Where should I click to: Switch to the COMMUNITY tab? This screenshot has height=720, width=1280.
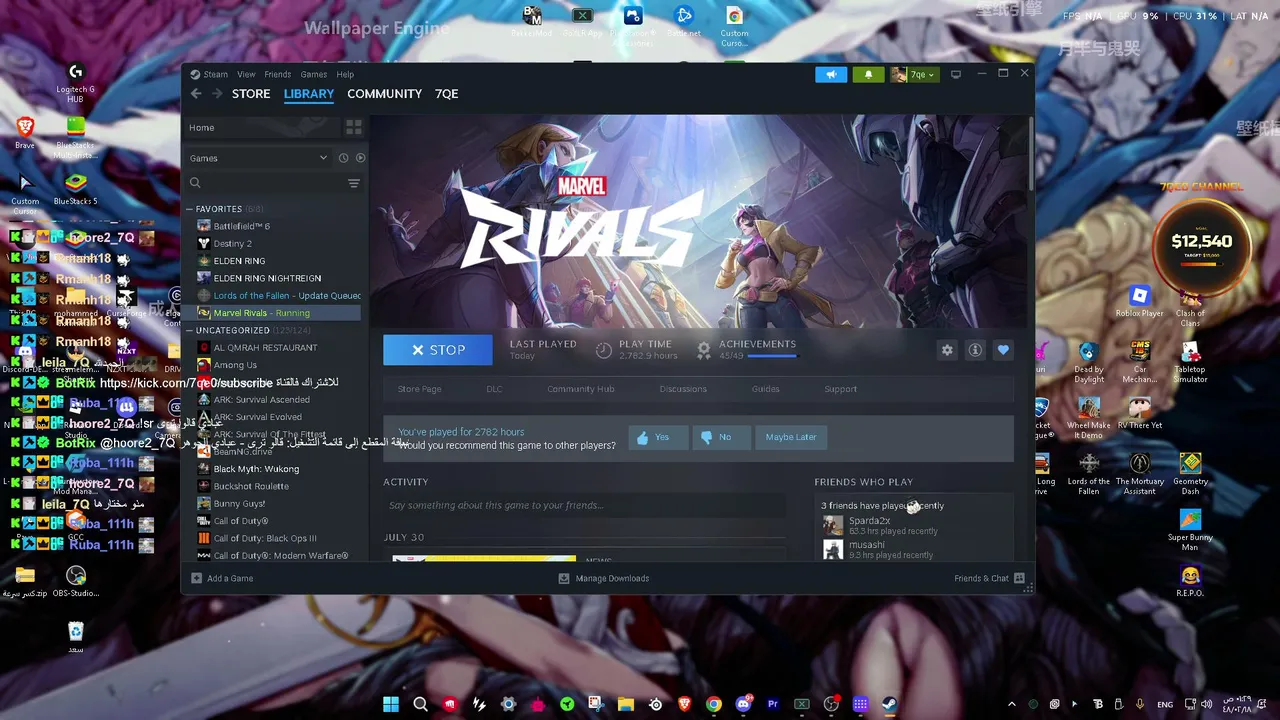coord(385,94)
